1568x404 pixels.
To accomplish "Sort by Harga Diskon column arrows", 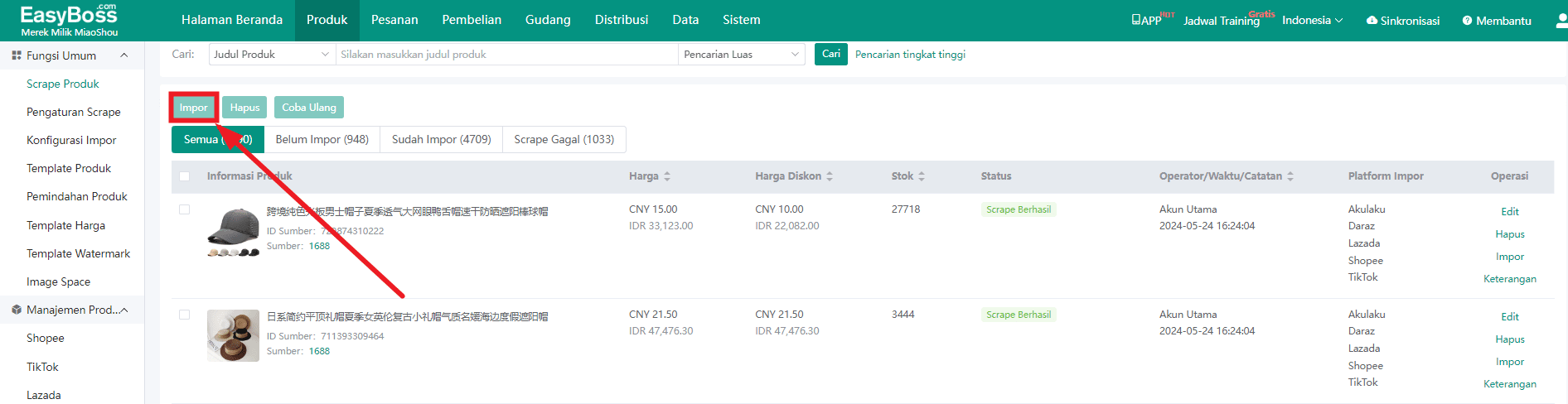I will [x=830, y=176].
